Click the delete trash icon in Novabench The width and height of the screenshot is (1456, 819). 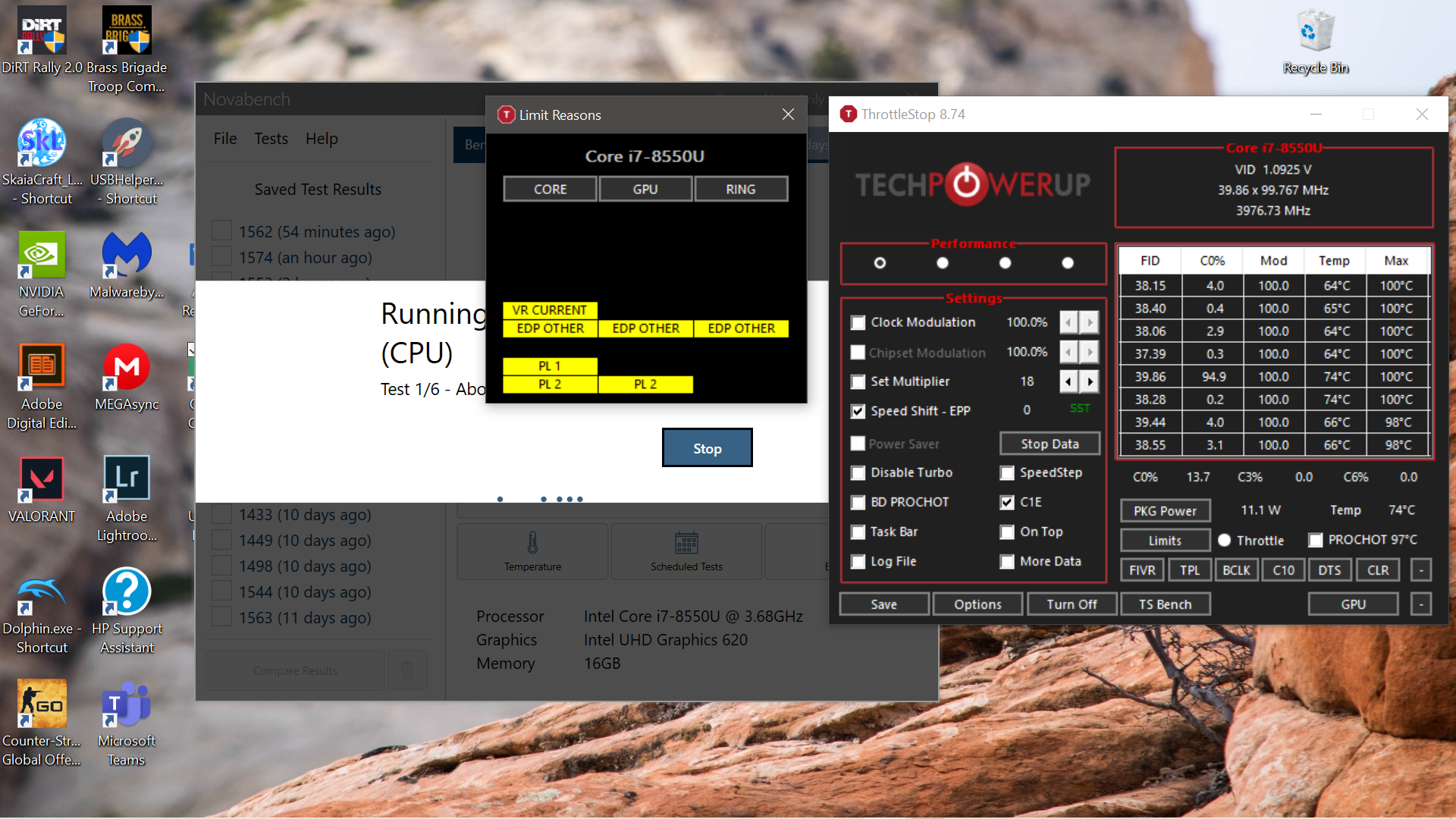407,670
